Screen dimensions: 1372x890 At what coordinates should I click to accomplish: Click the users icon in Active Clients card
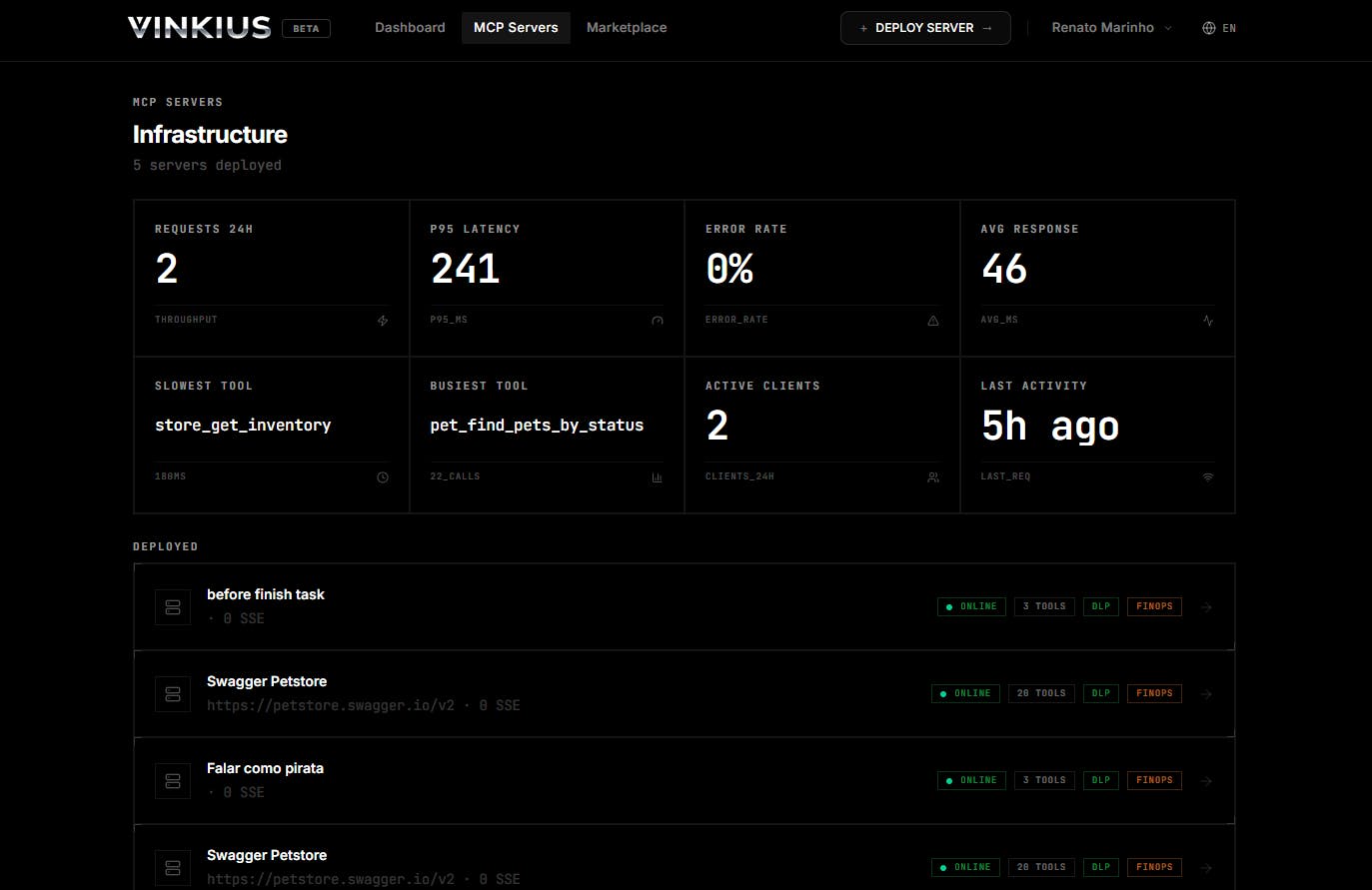pos(933,477)
